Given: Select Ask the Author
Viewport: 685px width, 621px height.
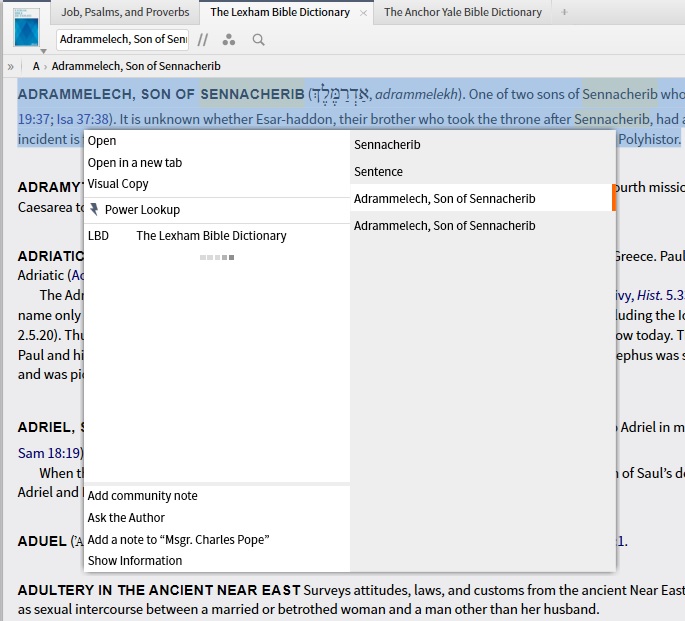Looking at the screenshot, I should coord(126,518).
